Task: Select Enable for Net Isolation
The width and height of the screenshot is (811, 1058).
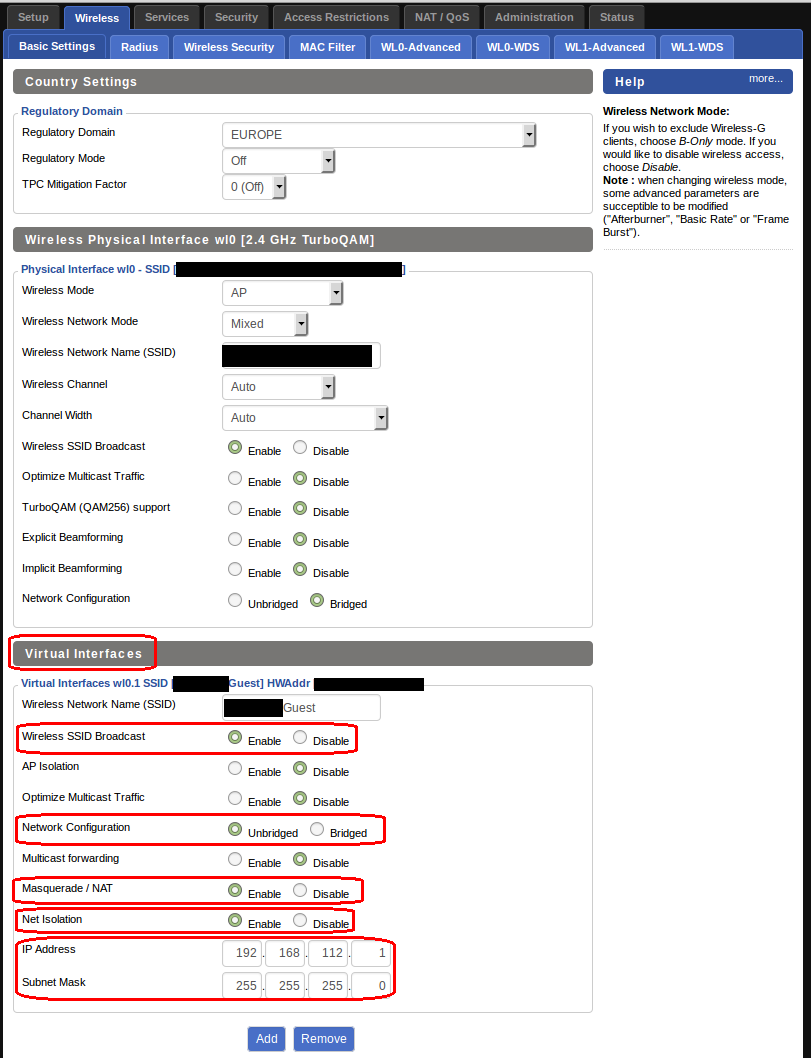Action: click(235, 920)
